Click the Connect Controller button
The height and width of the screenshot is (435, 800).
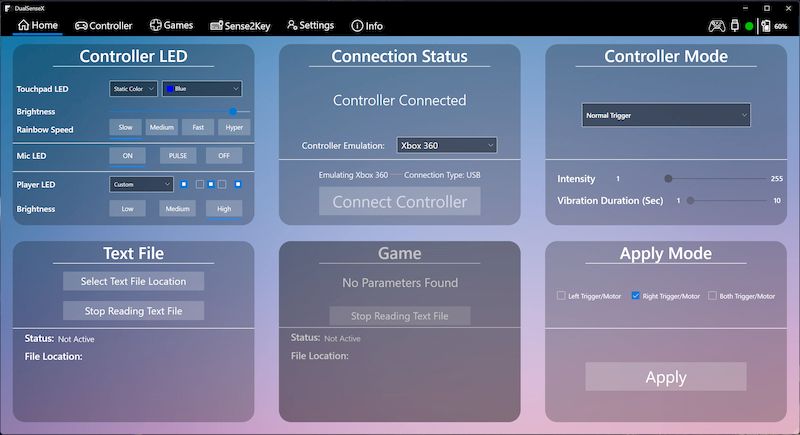point(399,201)
